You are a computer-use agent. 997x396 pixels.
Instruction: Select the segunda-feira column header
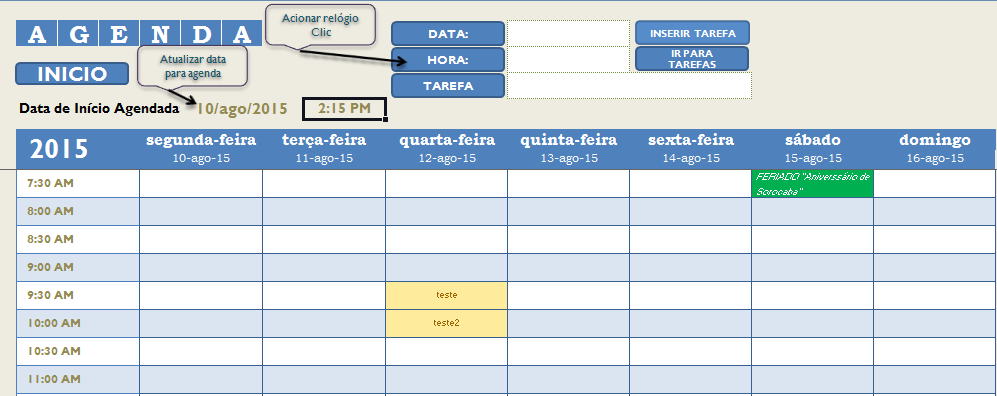tap(201, 149)
